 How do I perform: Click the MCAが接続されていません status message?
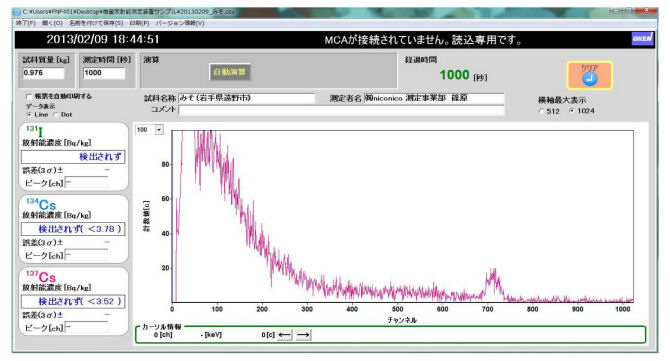click(x=423, y=40)
